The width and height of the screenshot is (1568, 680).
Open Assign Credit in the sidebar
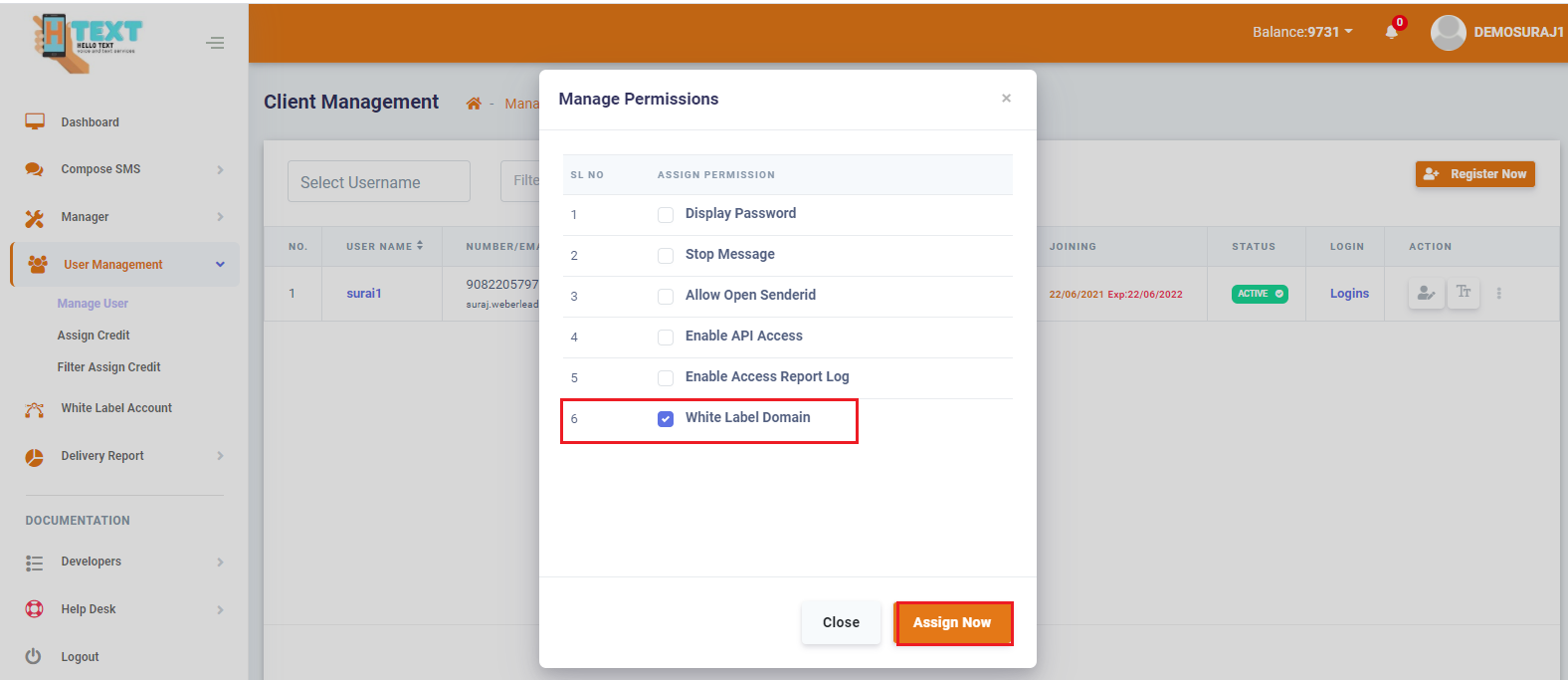pyautogui.click(x=94, y=336)
